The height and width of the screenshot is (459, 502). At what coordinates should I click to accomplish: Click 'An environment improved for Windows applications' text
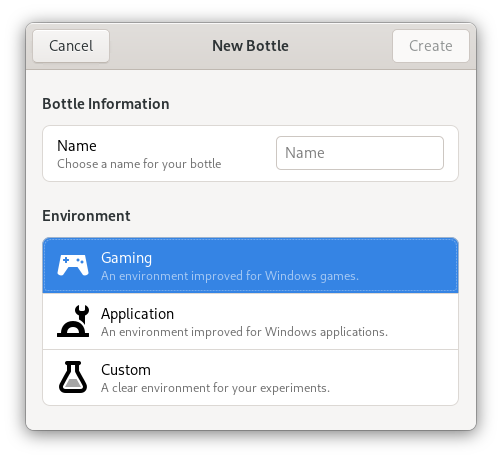pyautogui.click(x=244, y=332)
